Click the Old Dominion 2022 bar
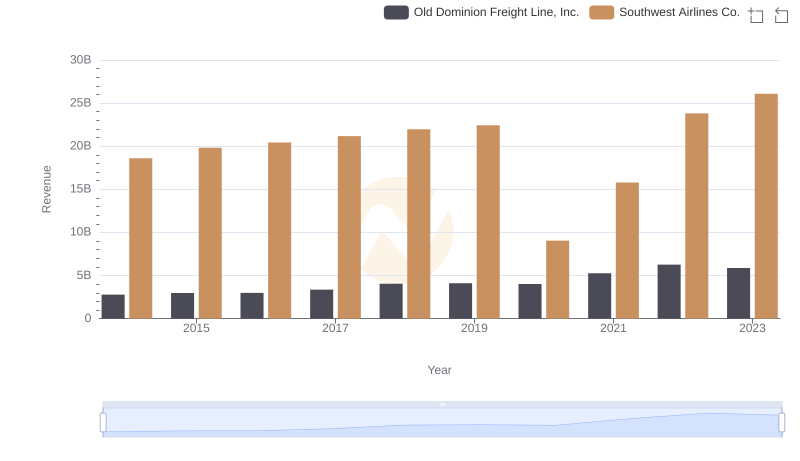800x461 pixels. coord(669,291)
